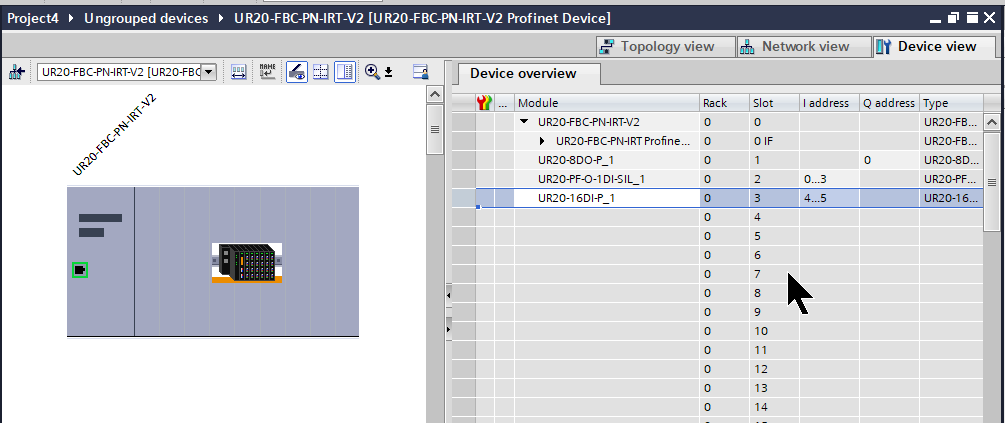Click the Q address column header

coord(889,103)
